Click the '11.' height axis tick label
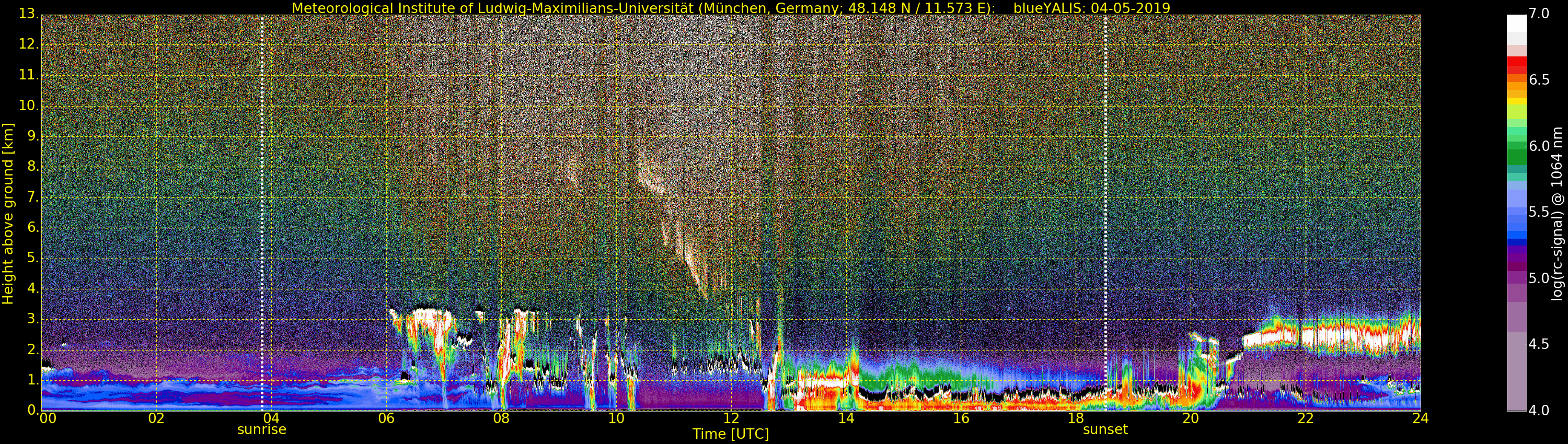 [x=29, y=75]
